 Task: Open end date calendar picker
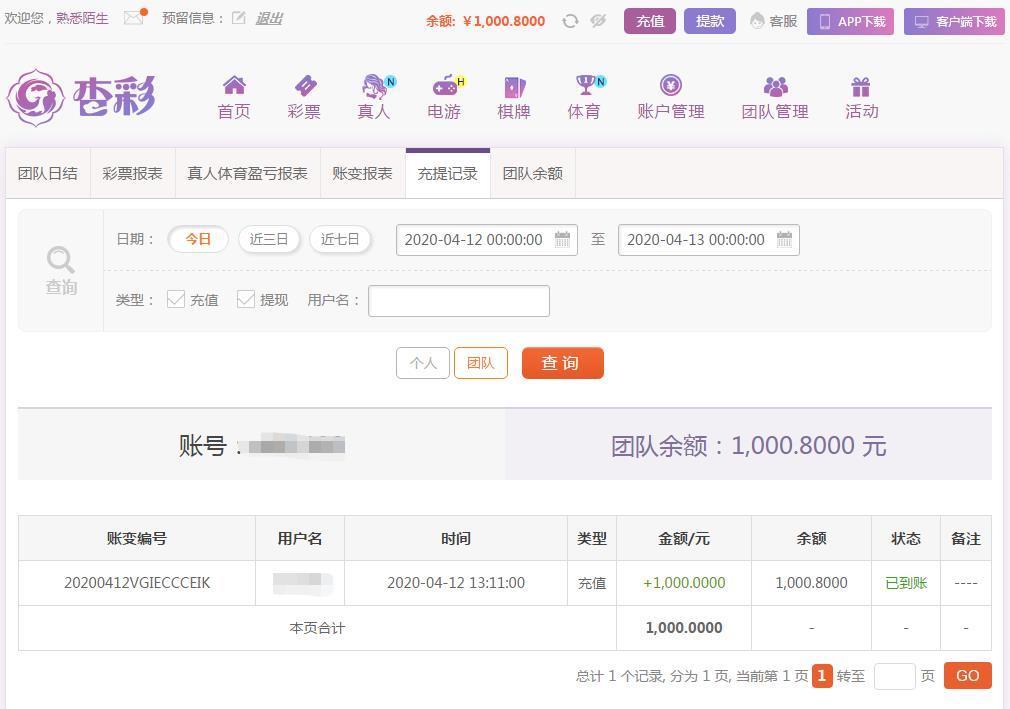point(784,240)
